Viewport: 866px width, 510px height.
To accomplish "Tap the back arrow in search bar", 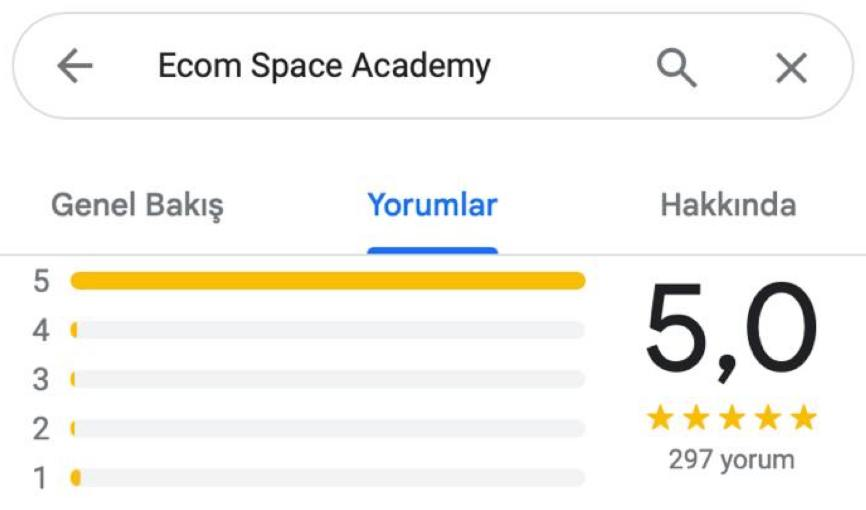I will point(75,67).
